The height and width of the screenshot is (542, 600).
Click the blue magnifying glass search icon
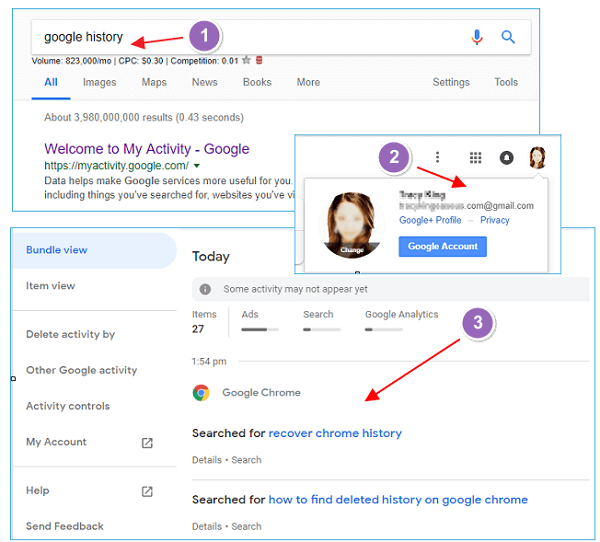[x=508, y=37]
